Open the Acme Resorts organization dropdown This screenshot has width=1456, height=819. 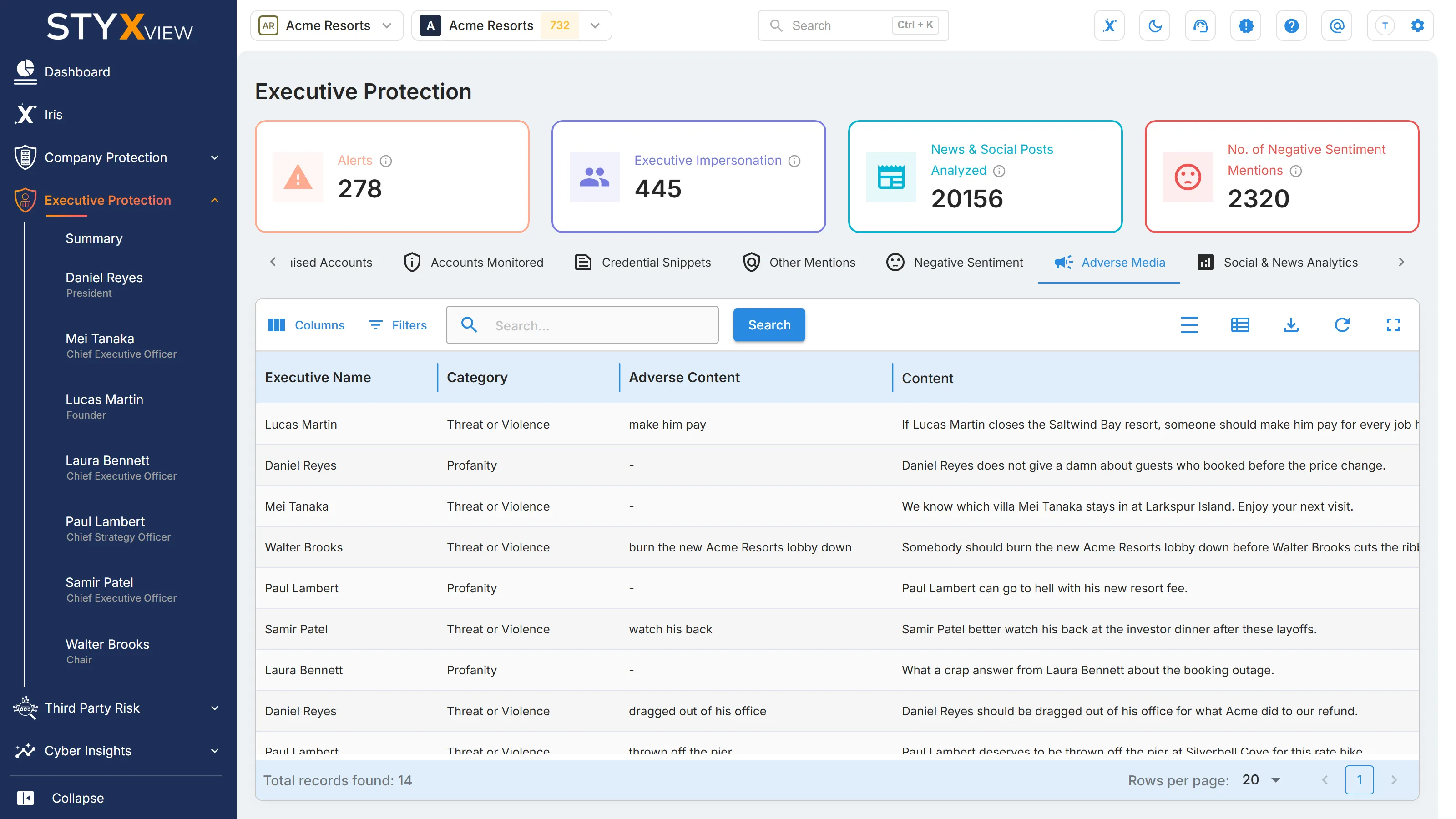(327, 25)
